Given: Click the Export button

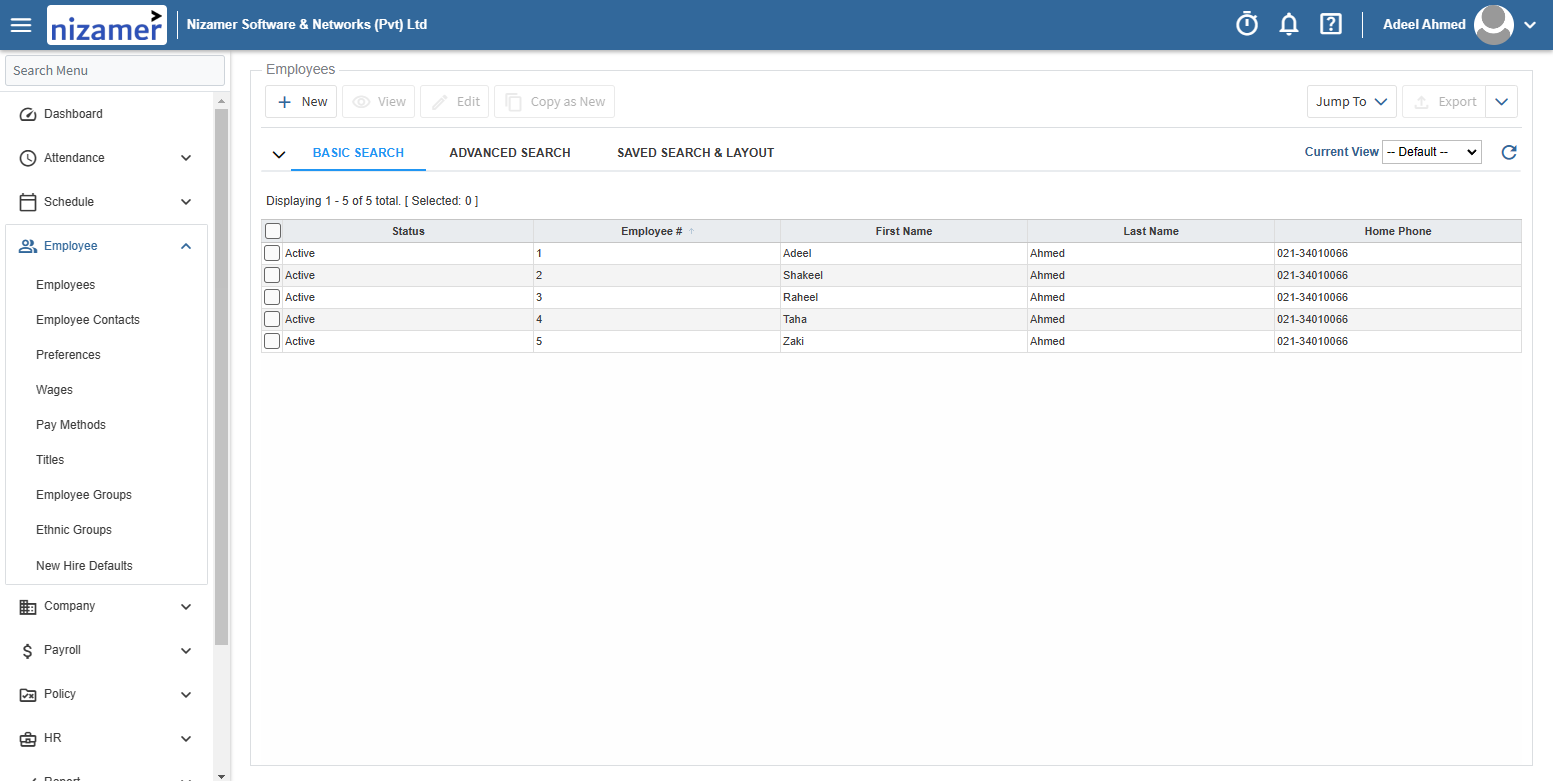Looking at the screenshot, I should [x=1444, y=101].
